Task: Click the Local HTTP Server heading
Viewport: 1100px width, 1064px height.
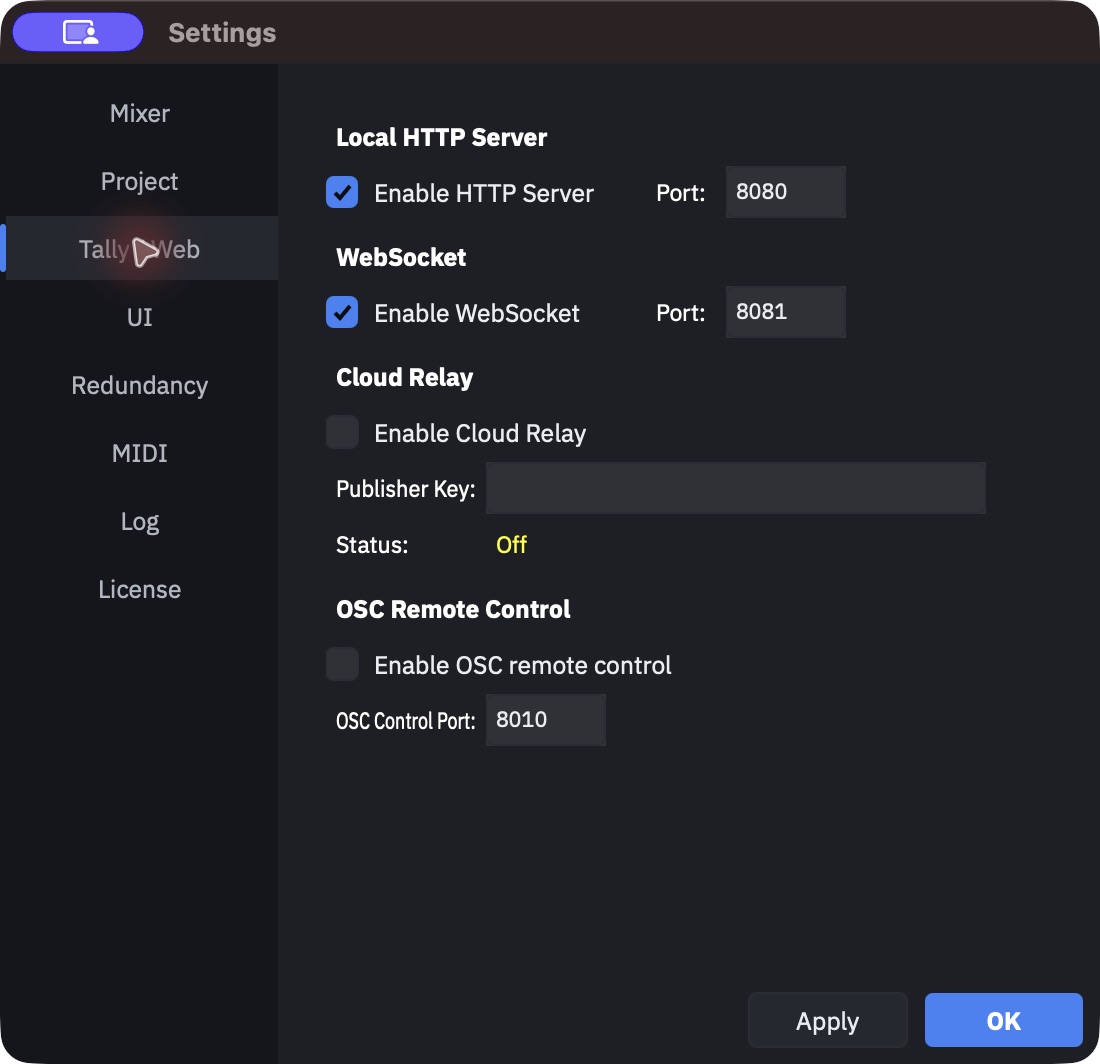Action: point(441,137)
